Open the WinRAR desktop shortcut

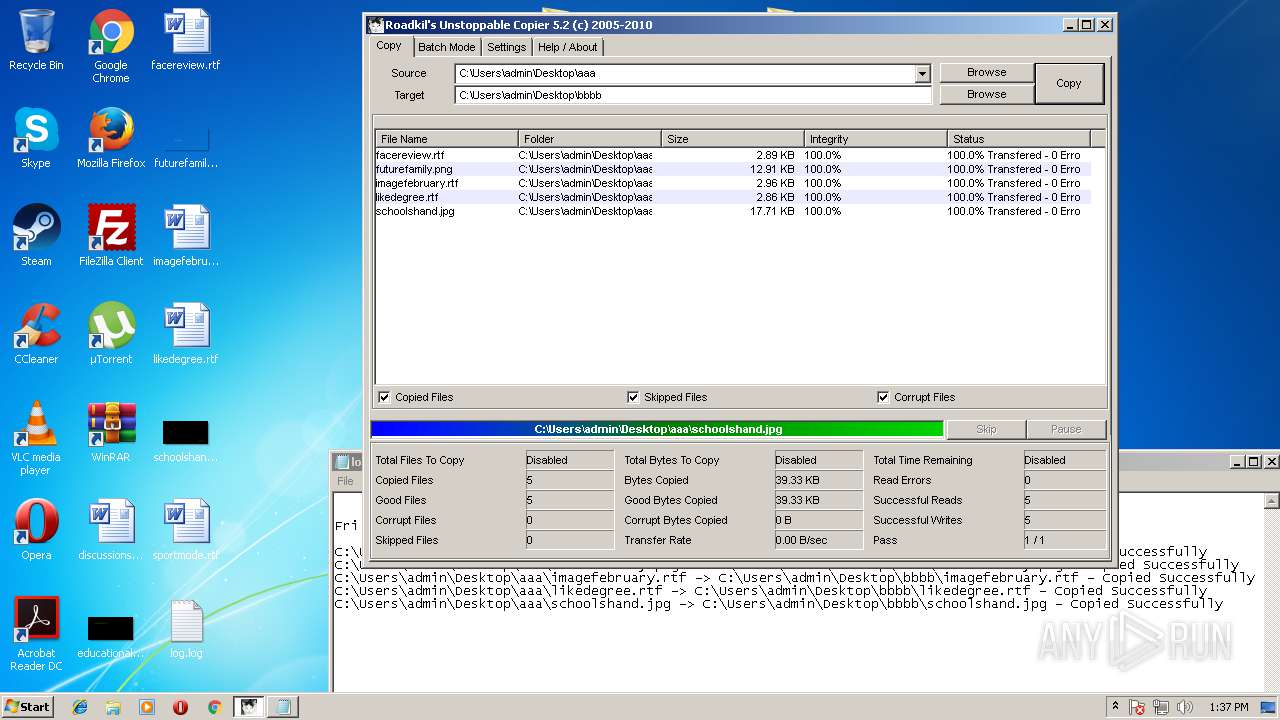click(111, 432)
